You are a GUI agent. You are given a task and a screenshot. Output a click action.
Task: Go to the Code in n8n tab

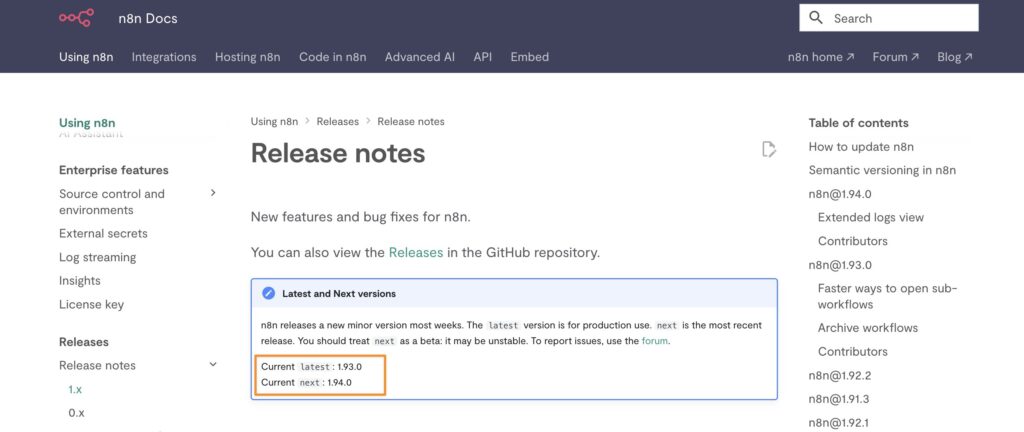tap(332, 57)
